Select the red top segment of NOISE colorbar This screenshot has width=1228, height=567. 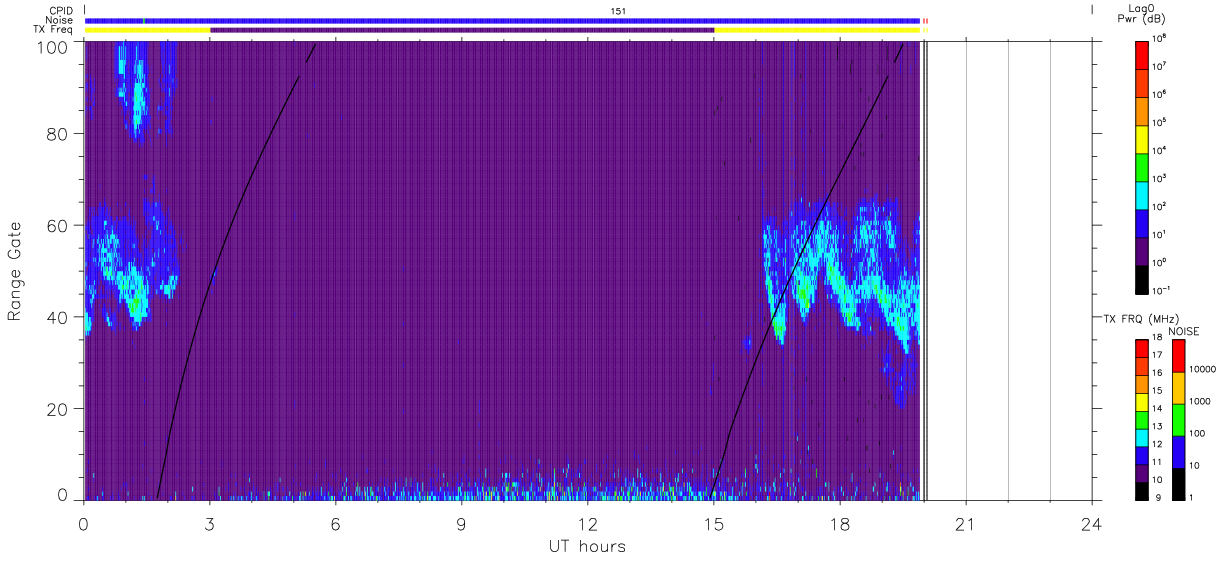pyautogui.click(x=1178, y=356)
